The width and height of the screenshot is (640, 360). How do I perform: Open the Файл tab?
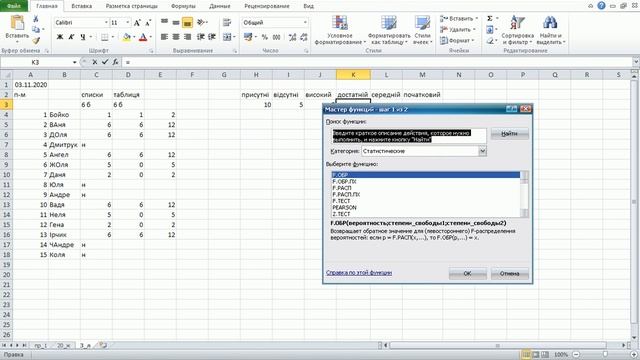(x=14, y=6)
